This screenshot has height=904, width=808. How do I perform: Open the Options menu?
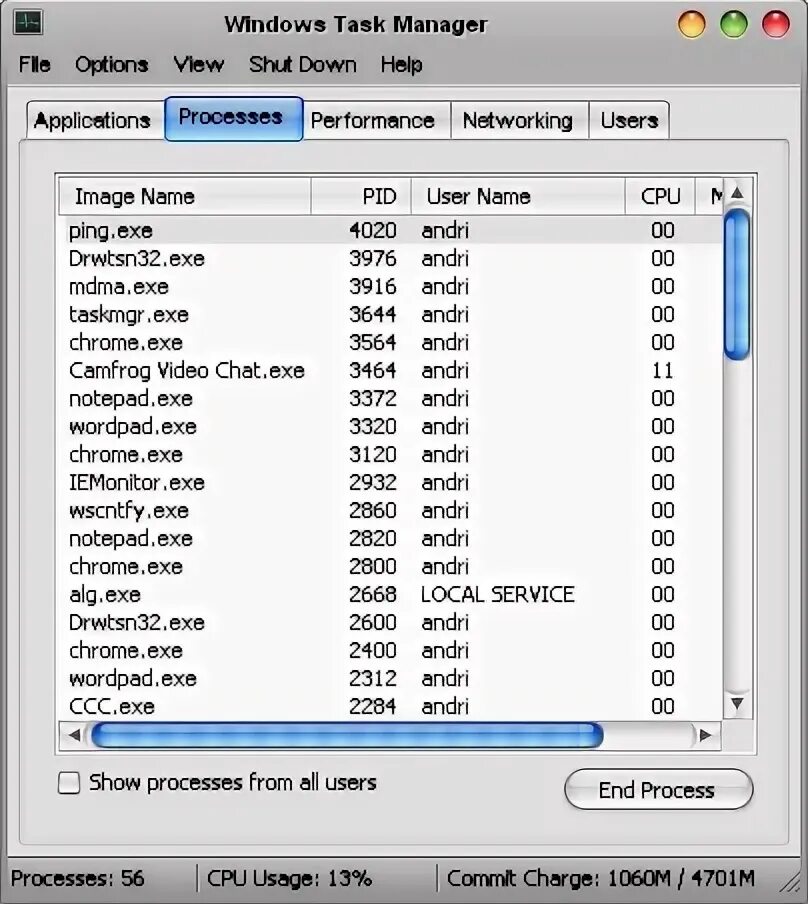point(111,64)
